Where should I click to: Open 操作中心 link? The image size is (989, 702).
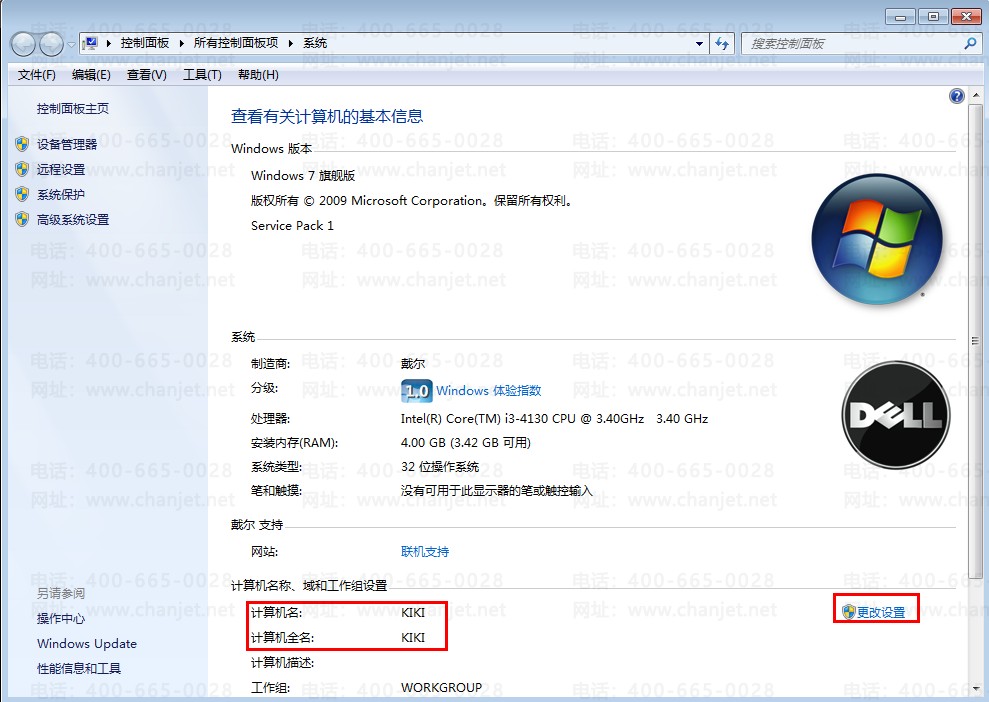pyautogui.click(x=61, y=619)
